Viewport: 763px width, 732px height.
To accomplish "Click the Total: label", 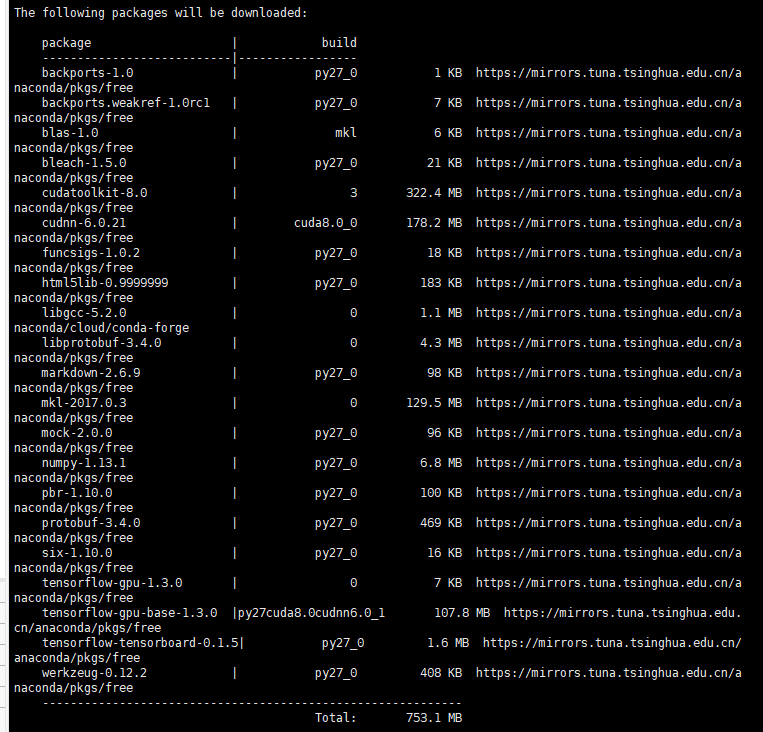I will point(336,718).
